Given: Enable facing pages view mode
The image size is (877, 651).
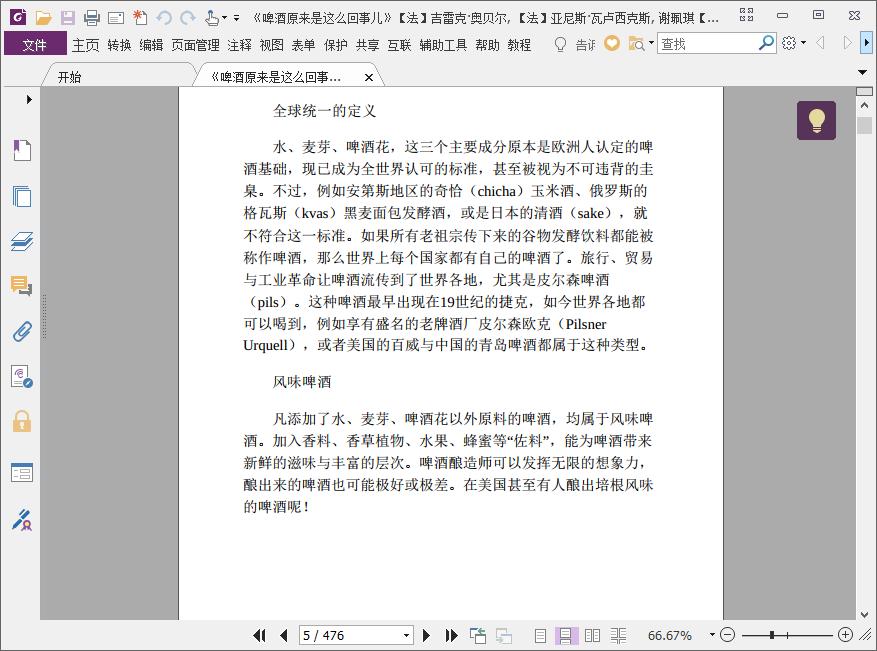Looking at the screenshot, I should 592,635.
